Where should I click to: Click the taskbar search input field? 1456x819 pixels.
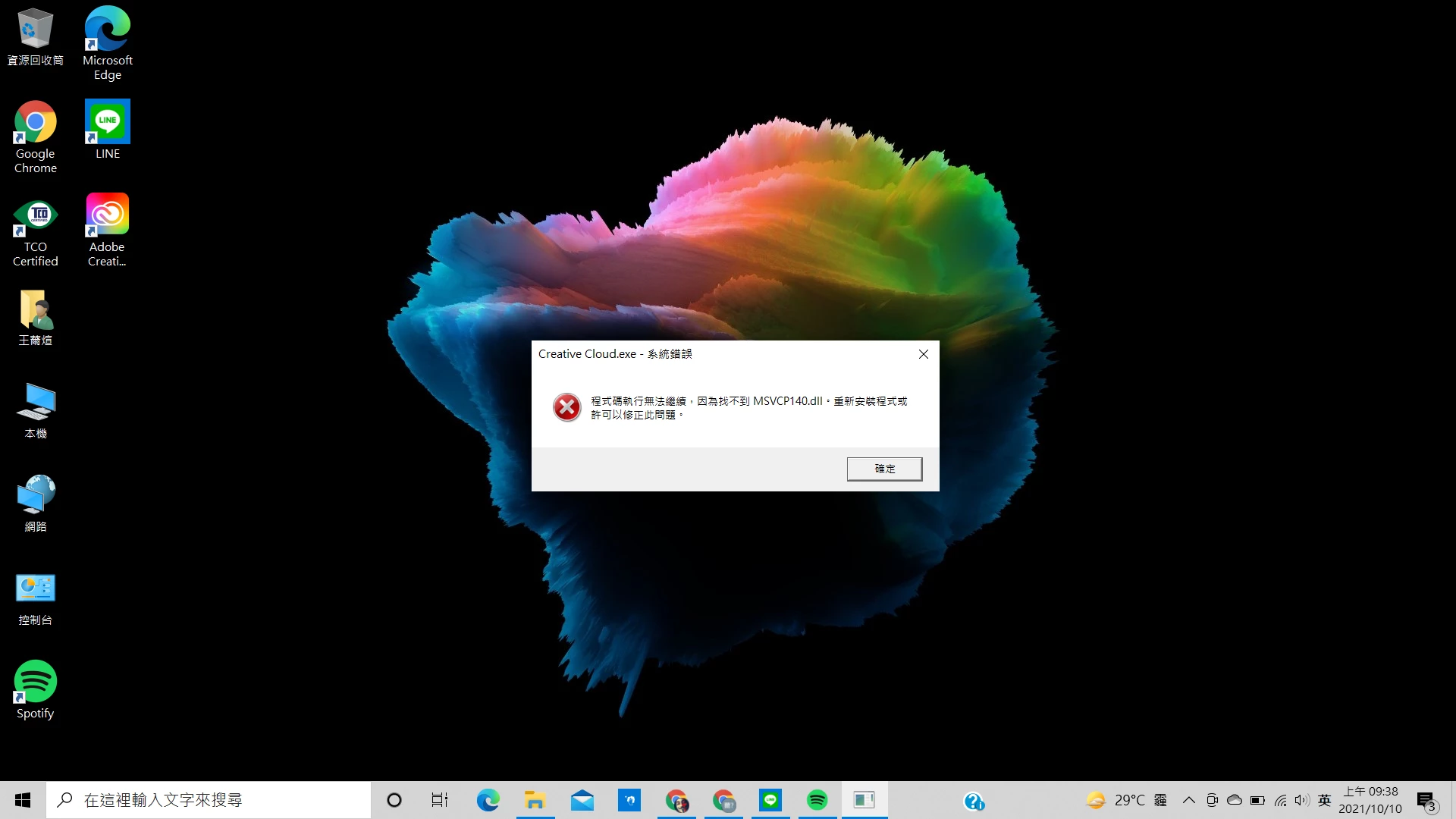pyautogui.click(x=209, y=800)
